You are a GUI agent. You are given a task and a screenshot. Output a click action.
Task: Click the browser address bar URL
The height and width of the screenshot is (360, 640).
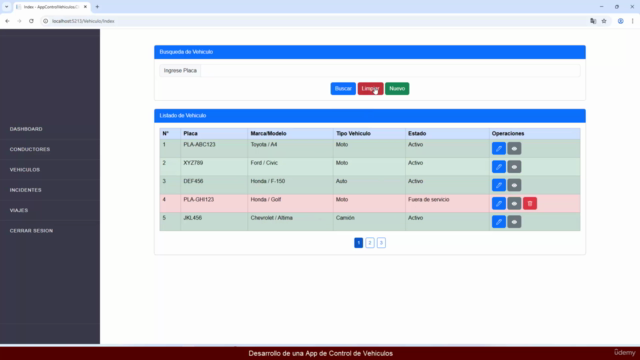83,21
